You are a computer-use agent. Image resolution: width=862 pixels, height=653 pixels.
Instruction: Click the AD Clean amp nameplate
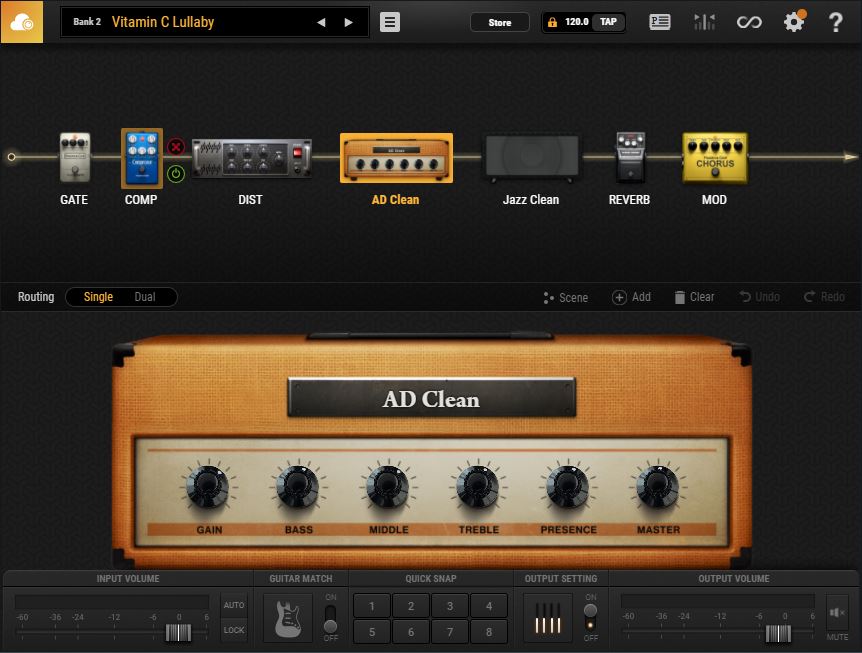(432, 399)
